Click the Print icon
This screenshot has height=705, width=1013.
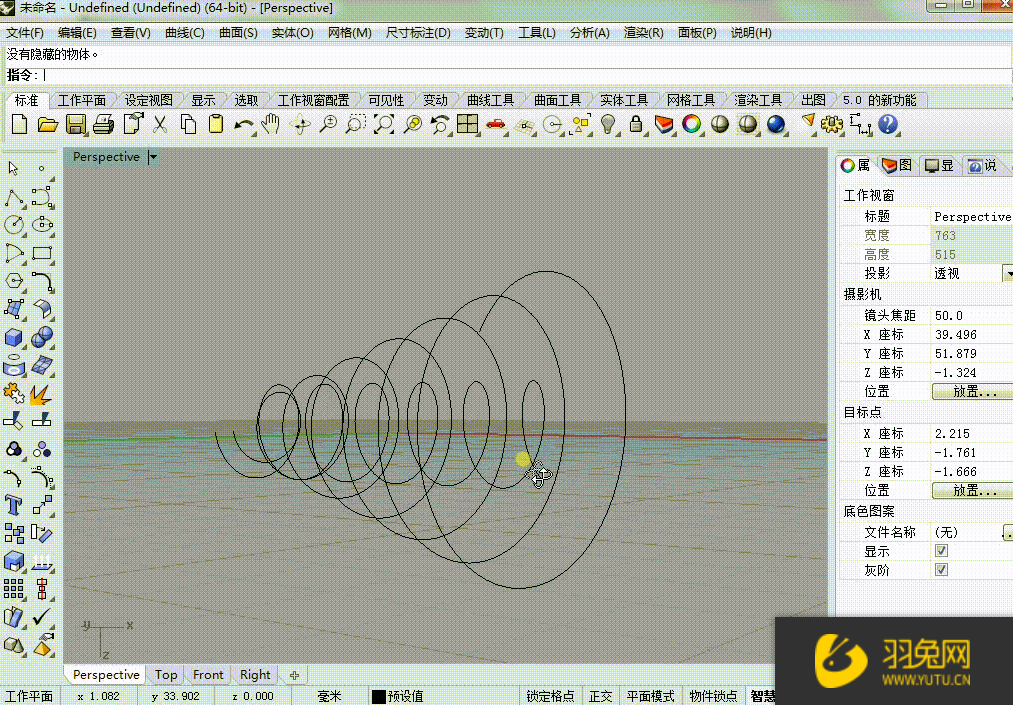(103, 124)
